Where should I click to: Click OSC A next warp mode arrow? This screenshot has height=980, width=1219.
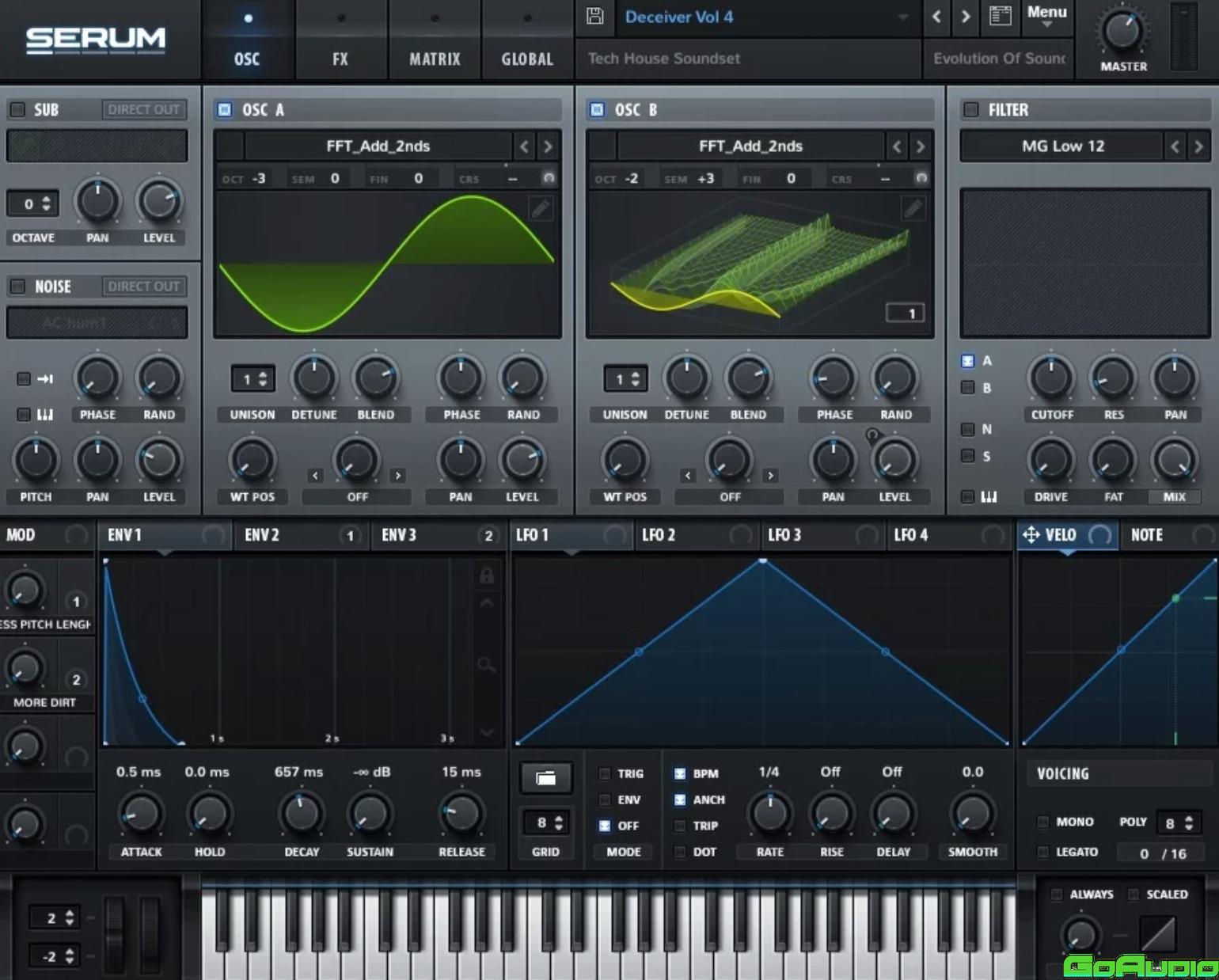[398, 476]
